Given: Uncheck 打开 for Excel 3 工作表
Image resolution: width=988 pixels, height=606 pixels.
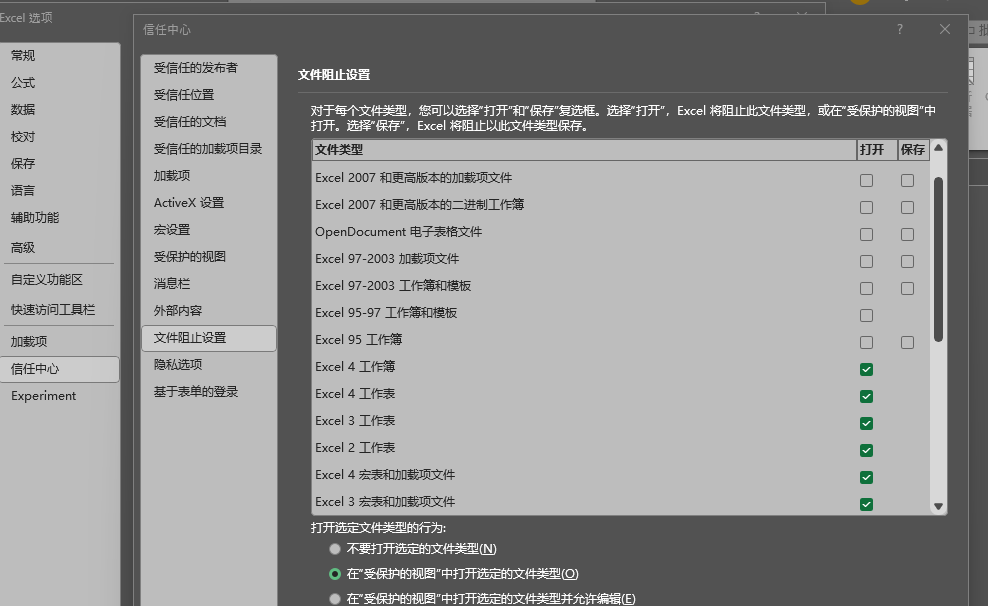Looking at the screenshot, I should click(866, 424).
